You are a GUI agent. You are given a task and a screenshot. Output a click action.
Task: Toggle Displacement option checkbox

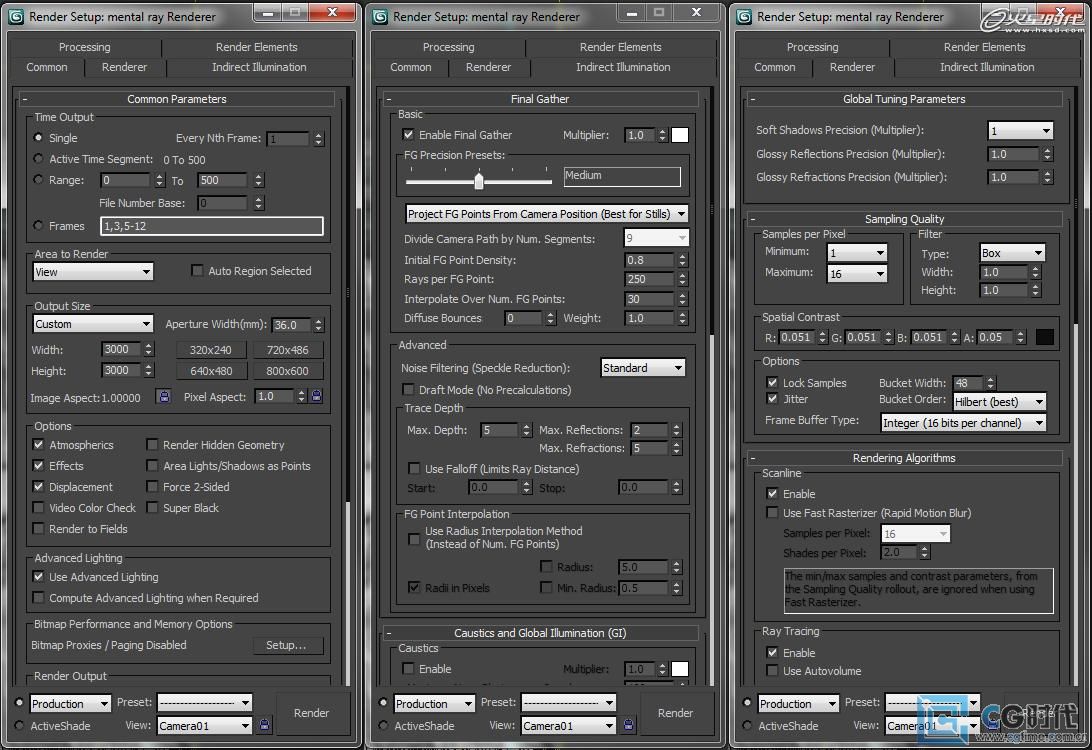coord(38,486)
